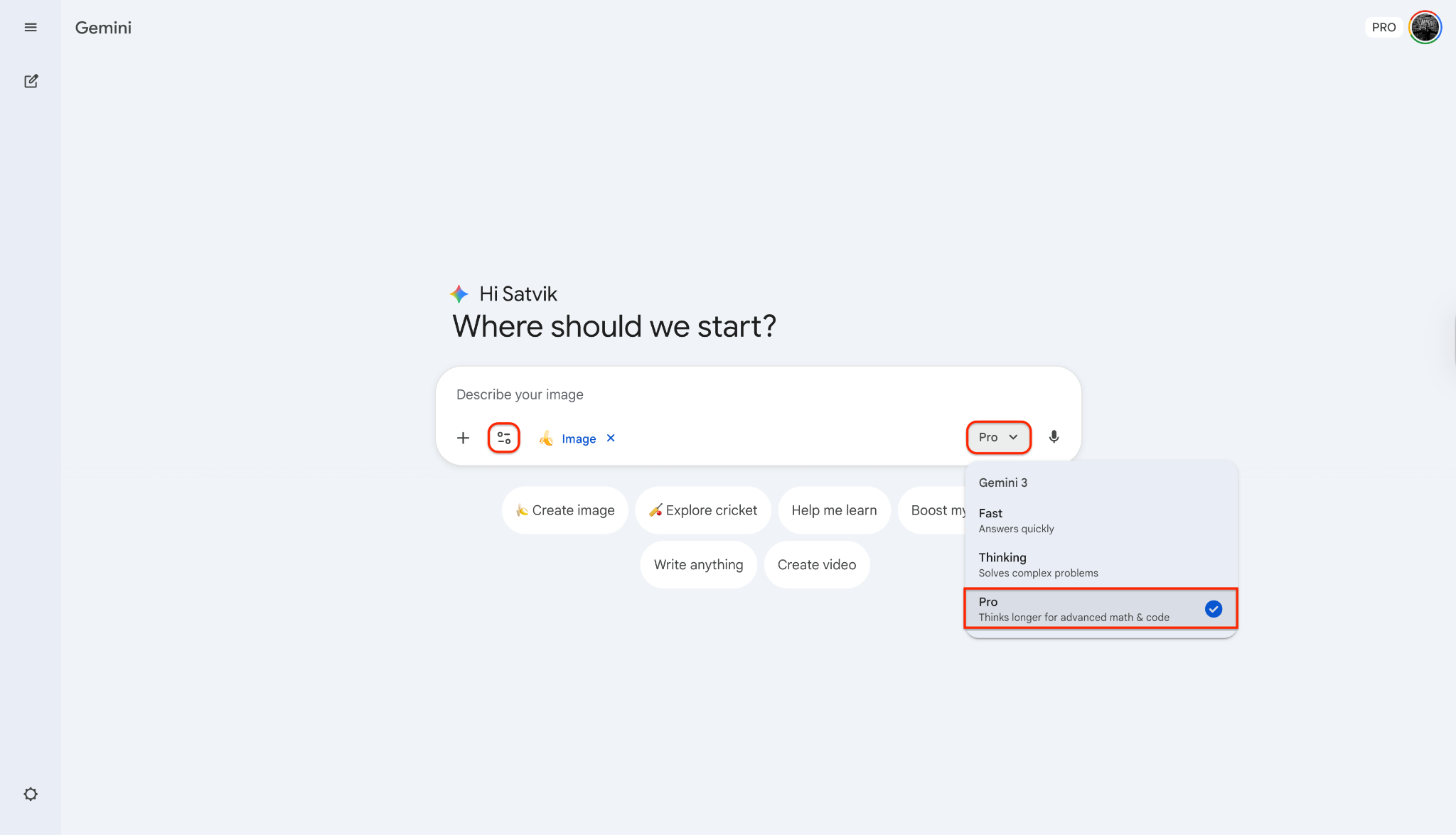Click the plus icon to attach files
The width and height of the screenshot is (1456, 835).
(463, 438)
